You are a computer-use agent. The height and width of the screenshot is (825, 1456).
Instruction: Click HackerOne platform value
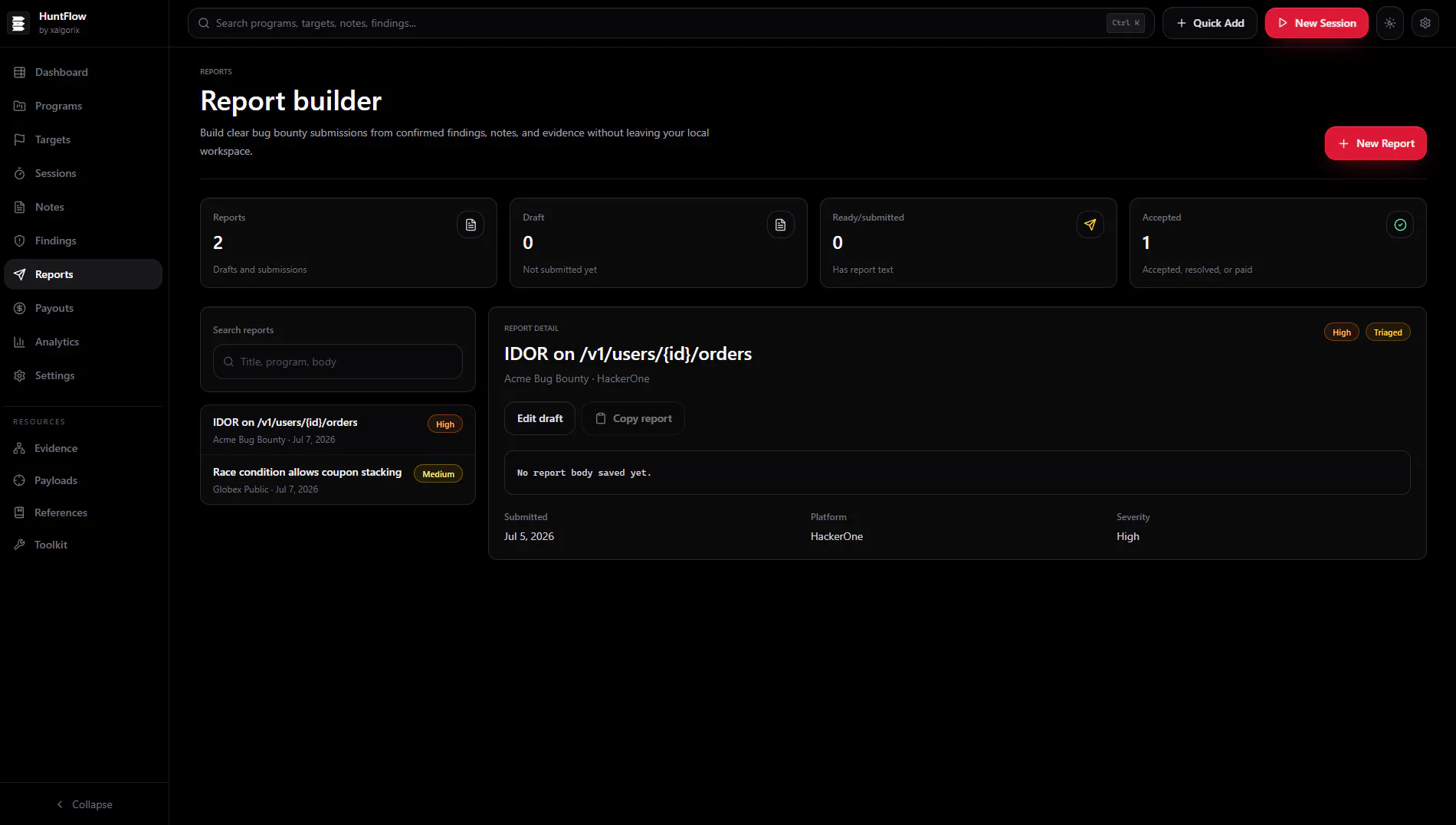pyautogui.click(x=837, y=536)
